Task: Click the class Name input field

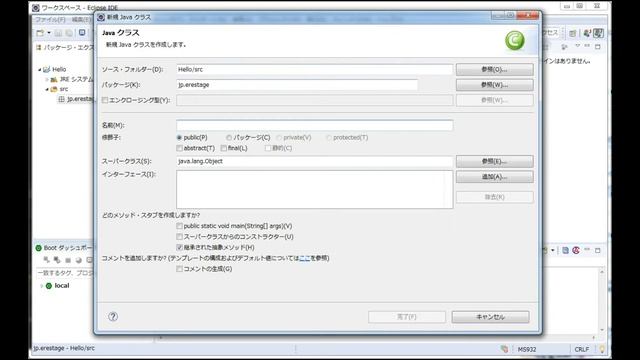Action: (x=315, y=125)
